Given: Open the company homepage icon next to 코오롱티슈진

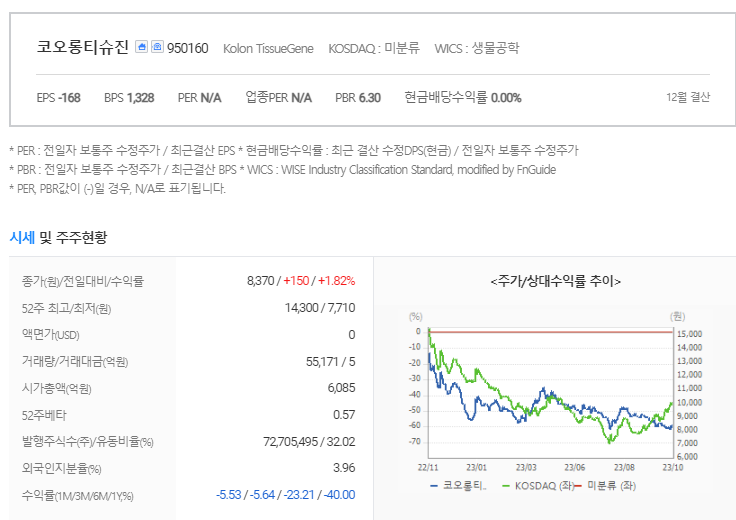Looking at the screenshot, I should [141, 46].
